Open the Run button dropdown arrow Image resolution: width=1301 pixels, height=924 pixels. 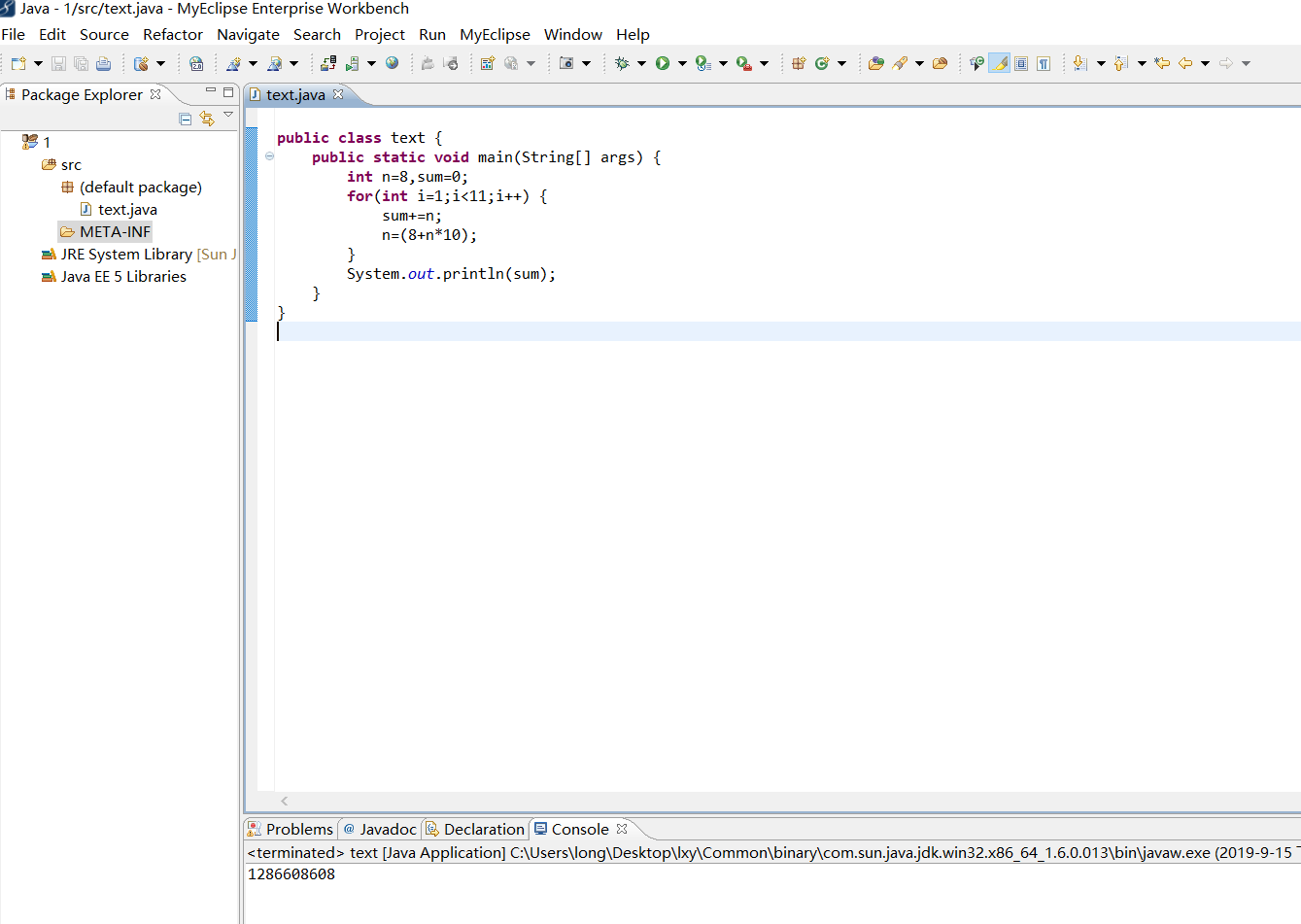coord(682,63)
